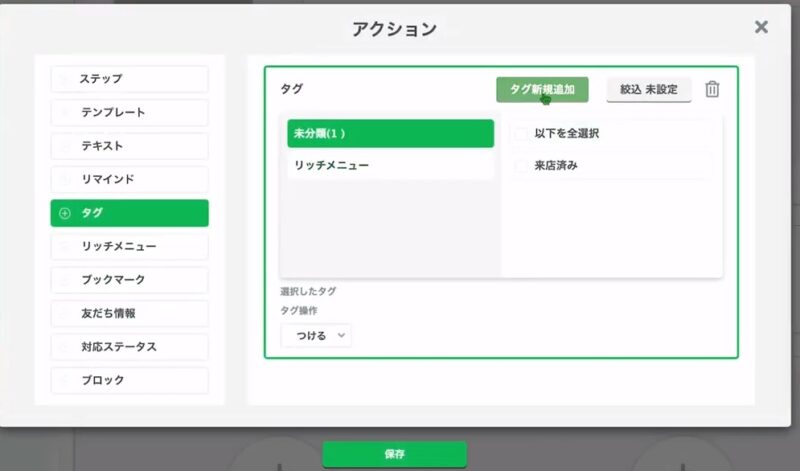
Task: Open the つける tag operation dropdown
Action: [x=316, y=336]
